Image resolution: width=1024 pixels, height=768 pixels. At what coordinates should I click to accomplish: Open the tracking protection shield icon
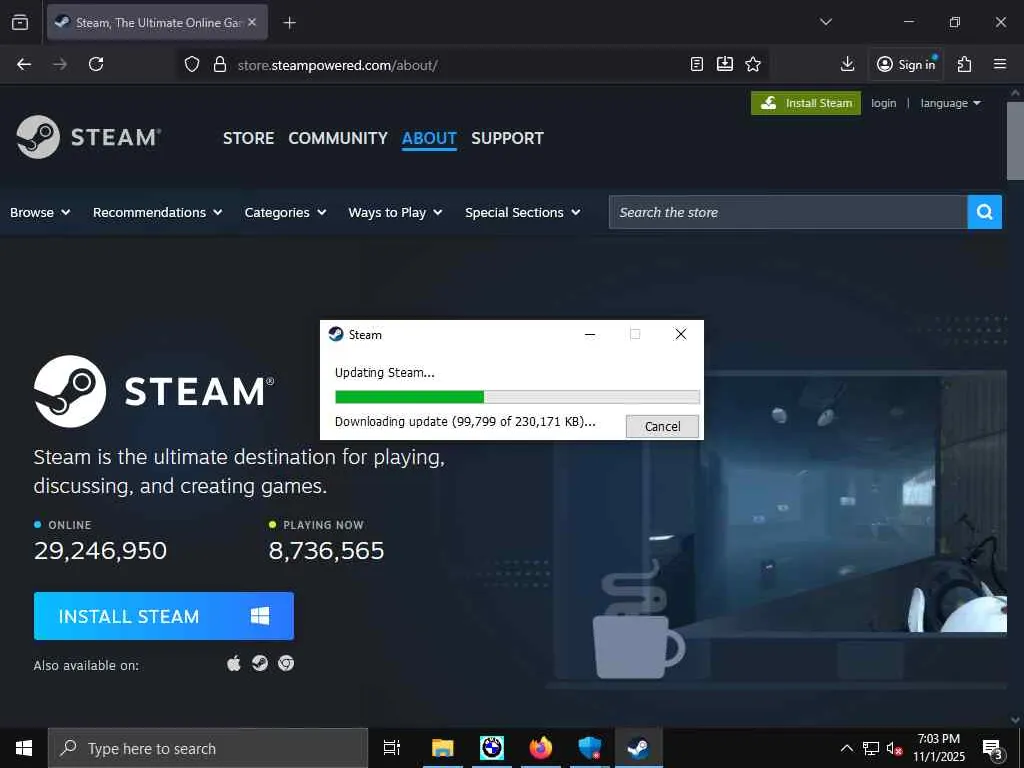point(191,65)
